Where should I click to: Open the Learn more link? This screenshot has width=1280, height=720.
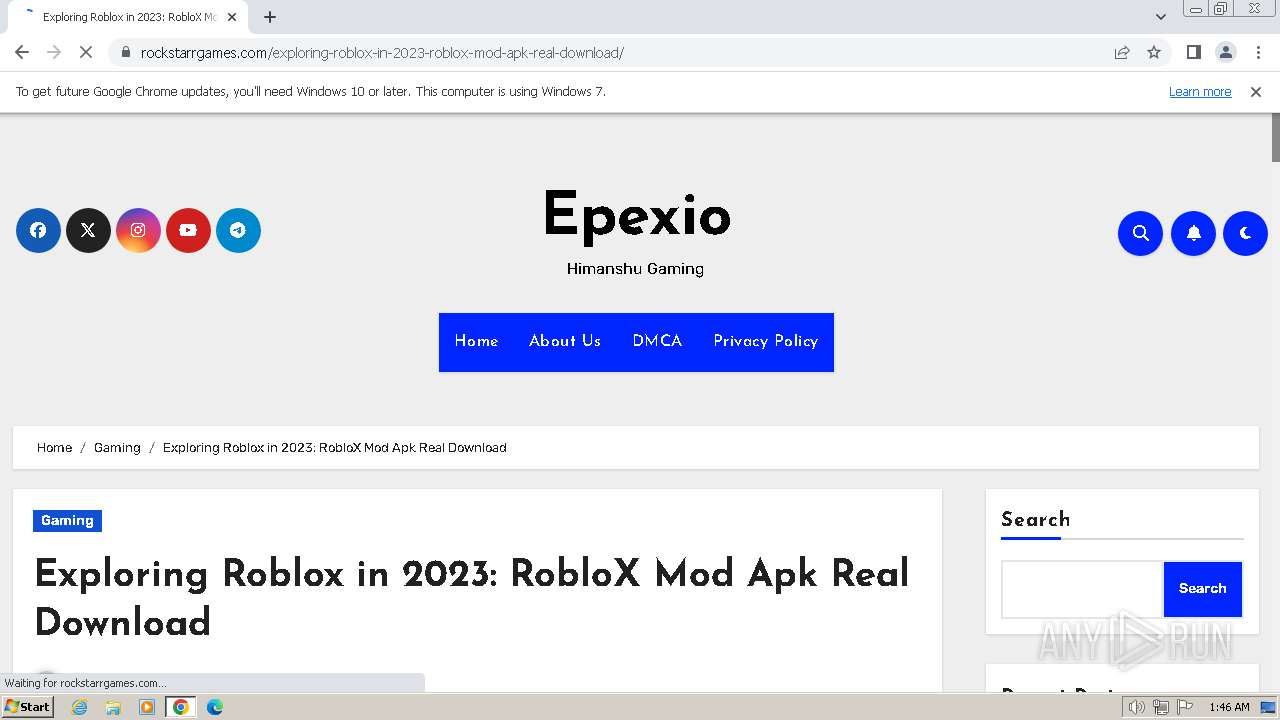coord(1200,92)
